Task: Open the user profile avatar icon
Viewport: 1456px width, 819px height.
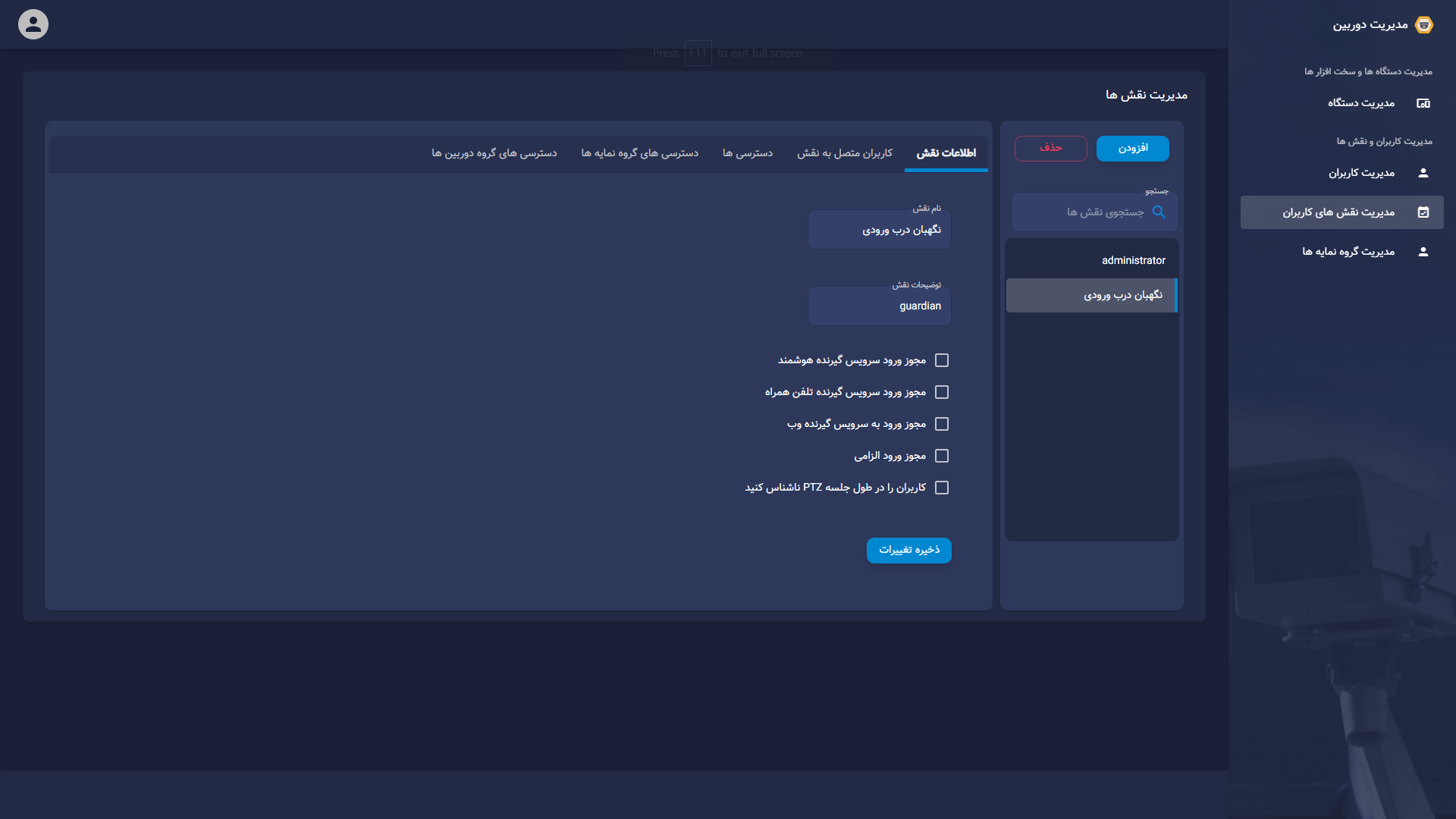Action: [33, 24]
